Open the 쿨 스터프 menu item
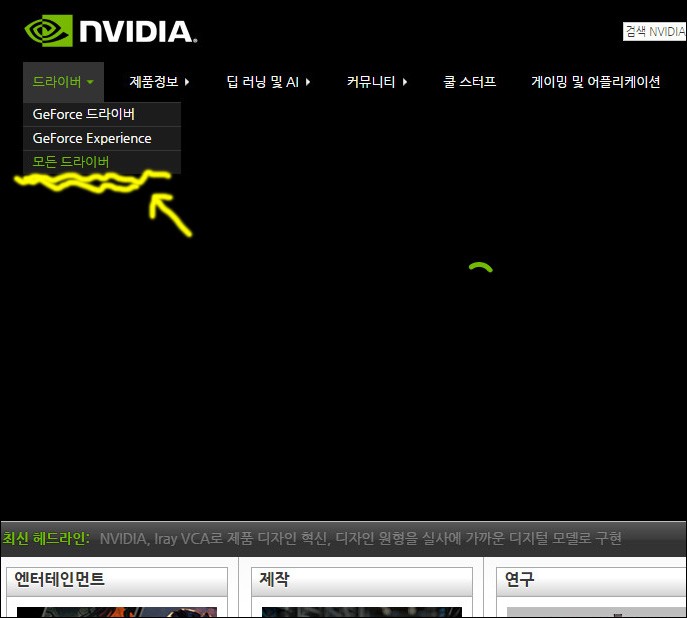This screenshot has width=687, height=618. (x=469, y=82)
